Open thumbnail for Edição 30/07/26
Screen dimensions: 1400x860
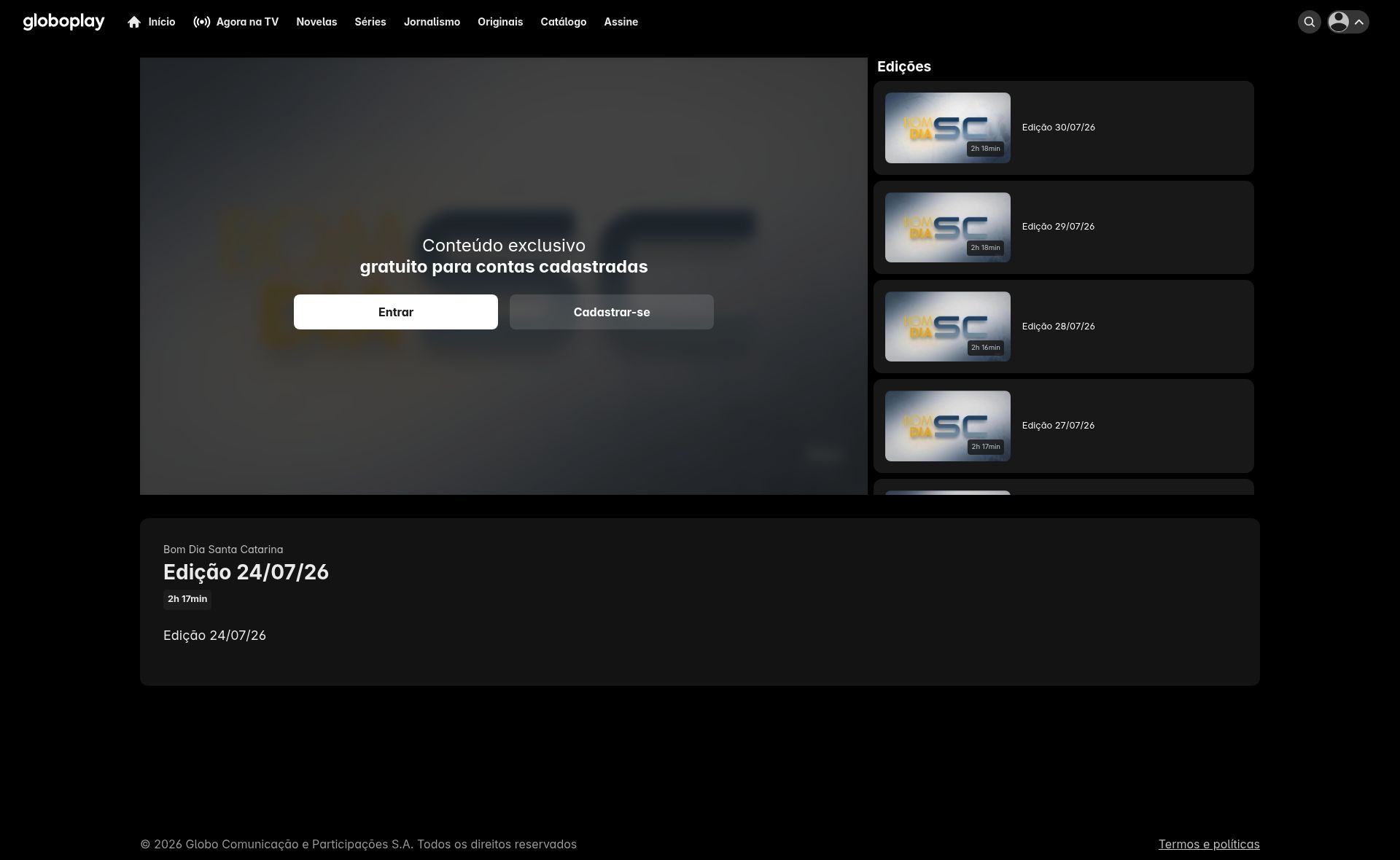tap(948, 128)
